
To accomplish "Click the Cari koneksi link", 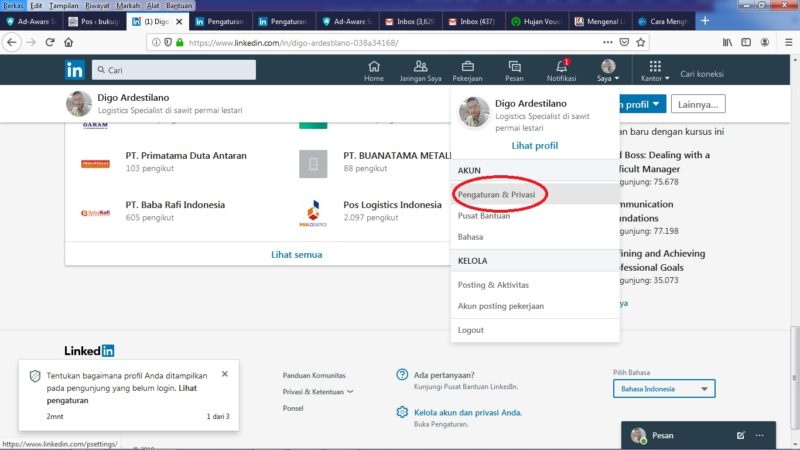I will click(702, 74).
